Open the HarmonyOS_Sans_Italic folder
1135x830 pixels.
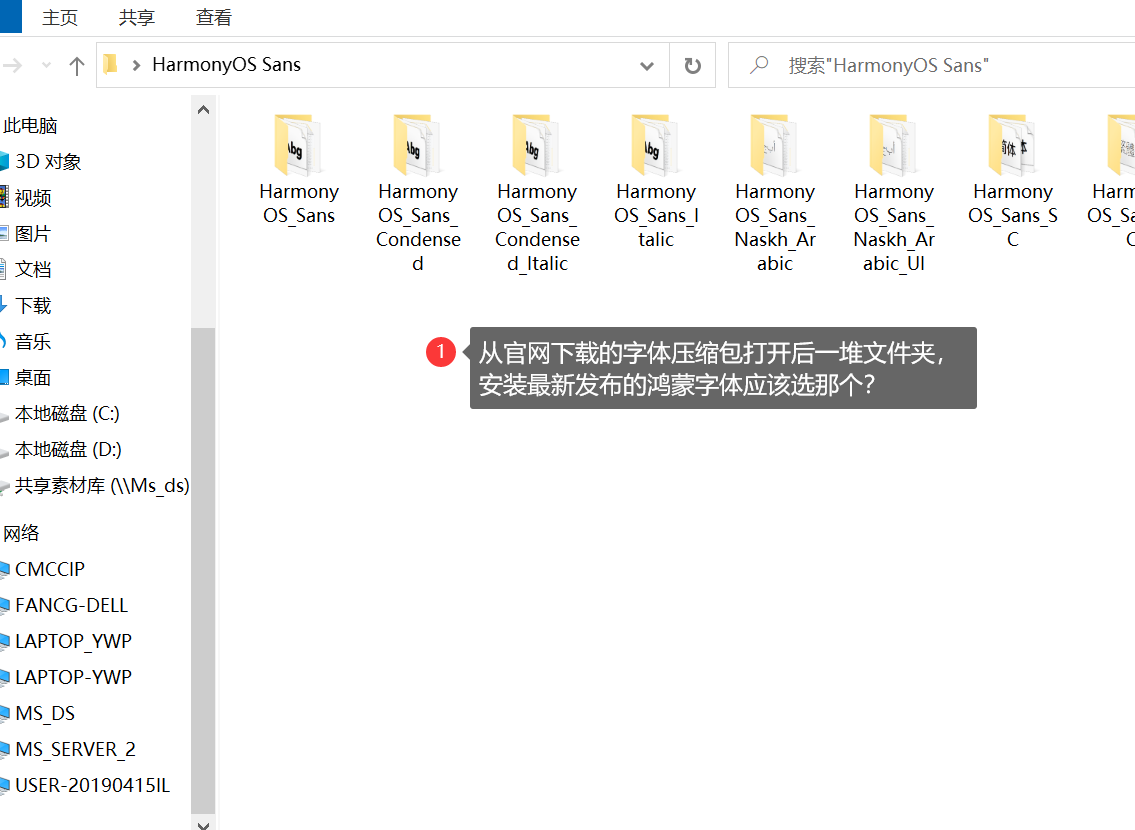coord(656,181)
